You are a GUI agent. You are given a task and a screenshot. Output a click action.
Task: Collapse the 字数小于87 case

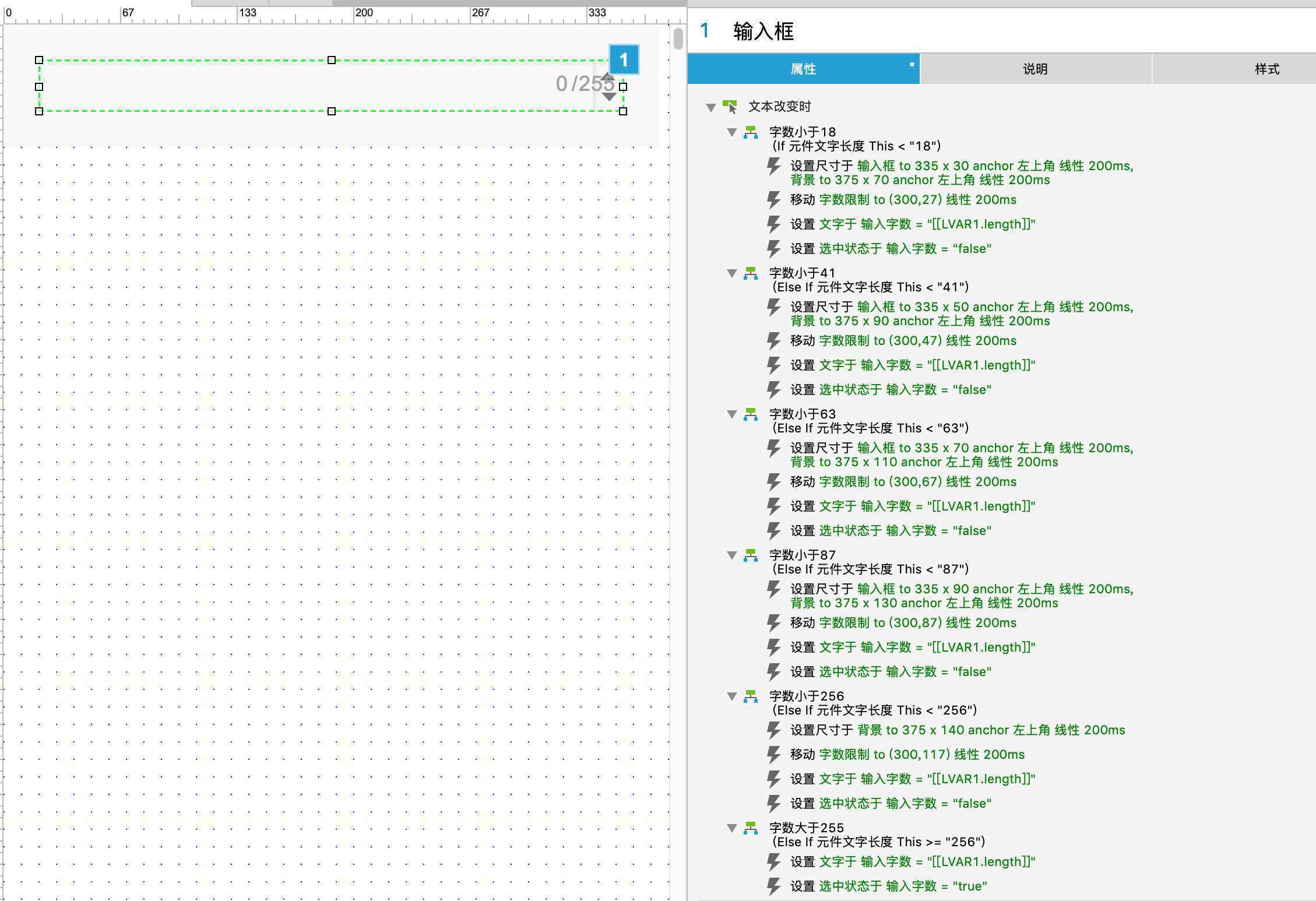(x=732, y=555)
